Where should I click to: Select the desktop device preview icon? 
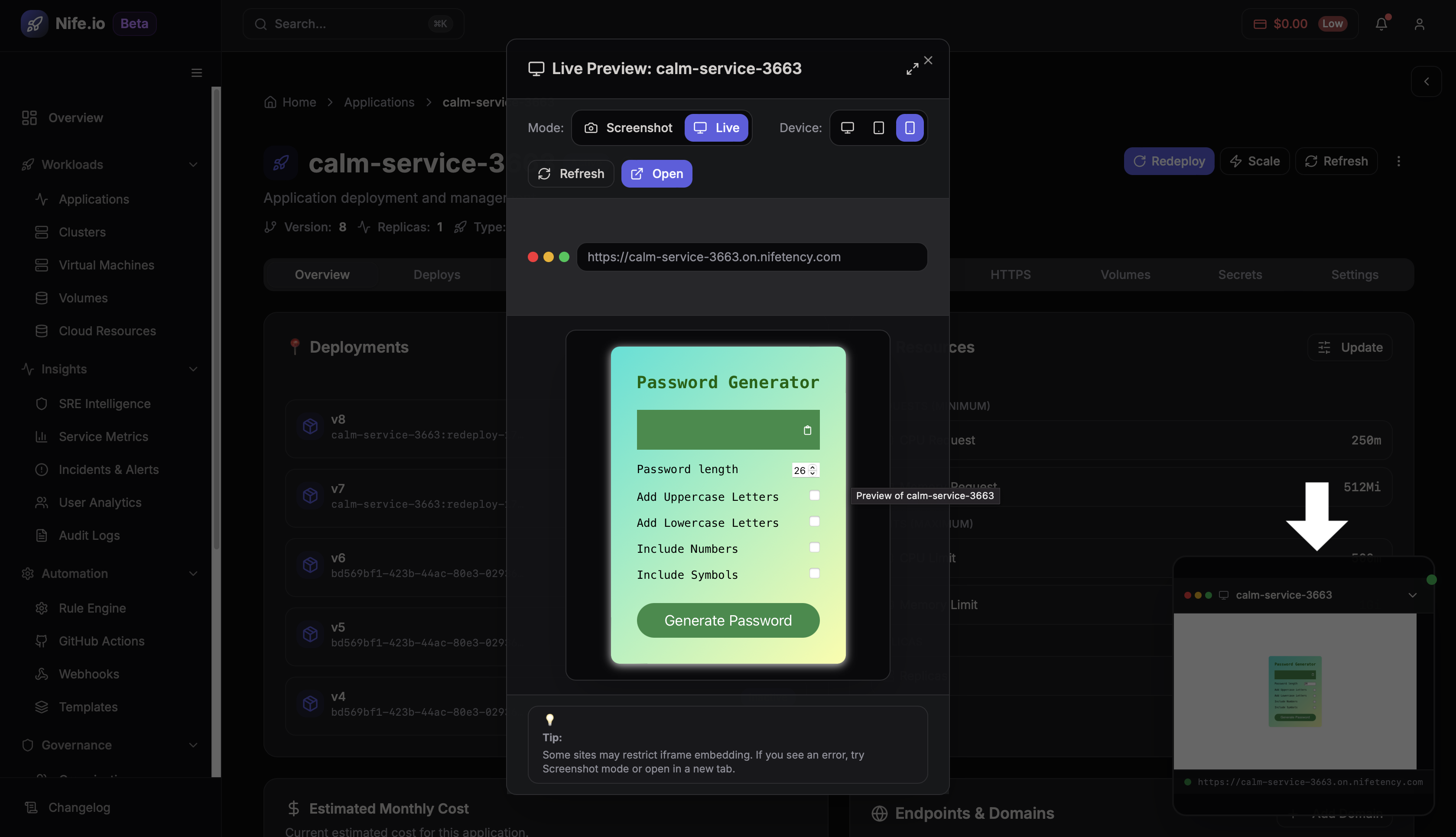(x=847, y=128)
